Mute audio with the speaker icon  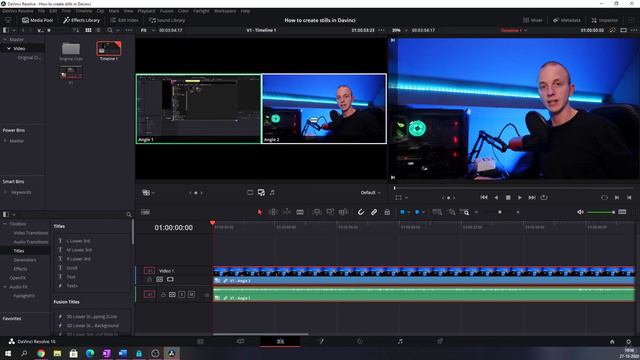(x=580, y=212)
